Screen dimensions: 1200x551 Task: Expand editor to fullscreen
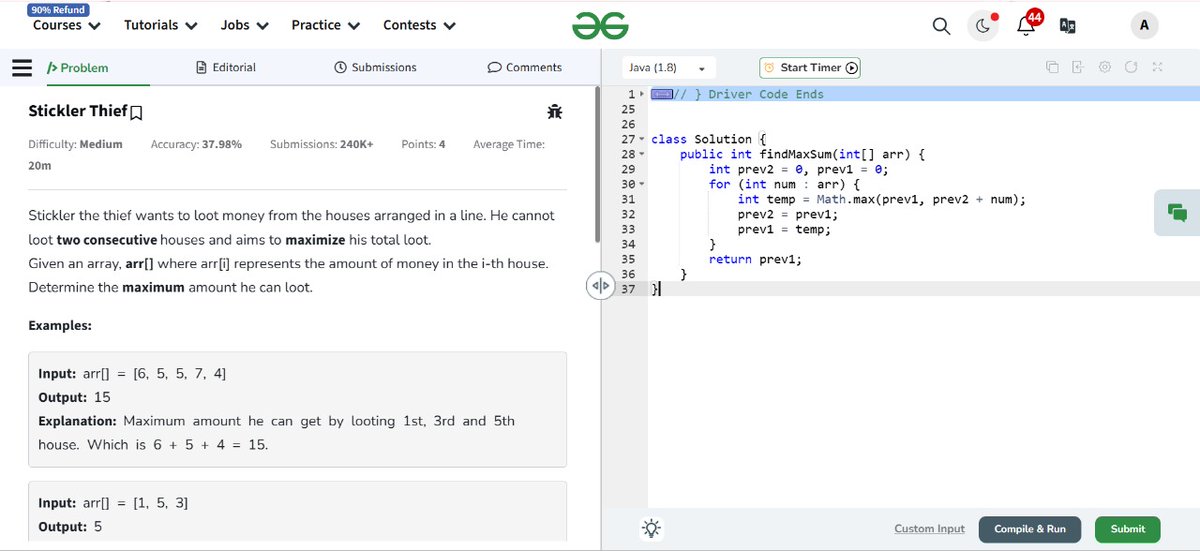tap(1157, 68)
